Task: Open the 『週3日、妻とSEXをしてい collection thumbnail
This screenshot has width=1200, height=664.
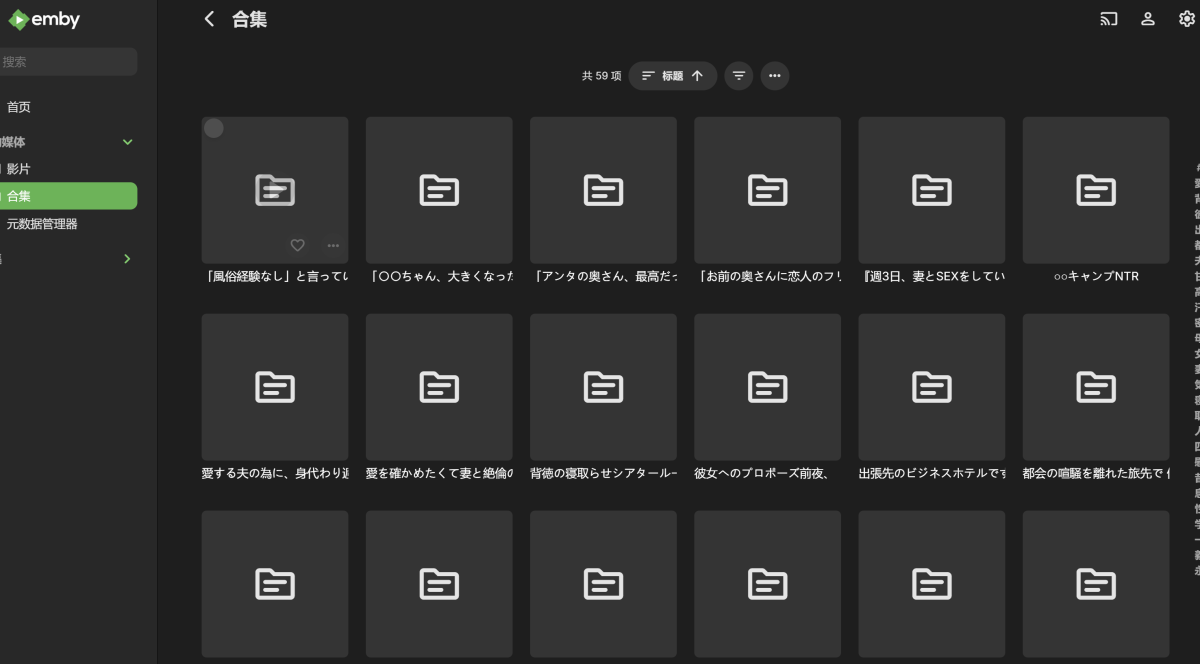Action: point(932,190)
